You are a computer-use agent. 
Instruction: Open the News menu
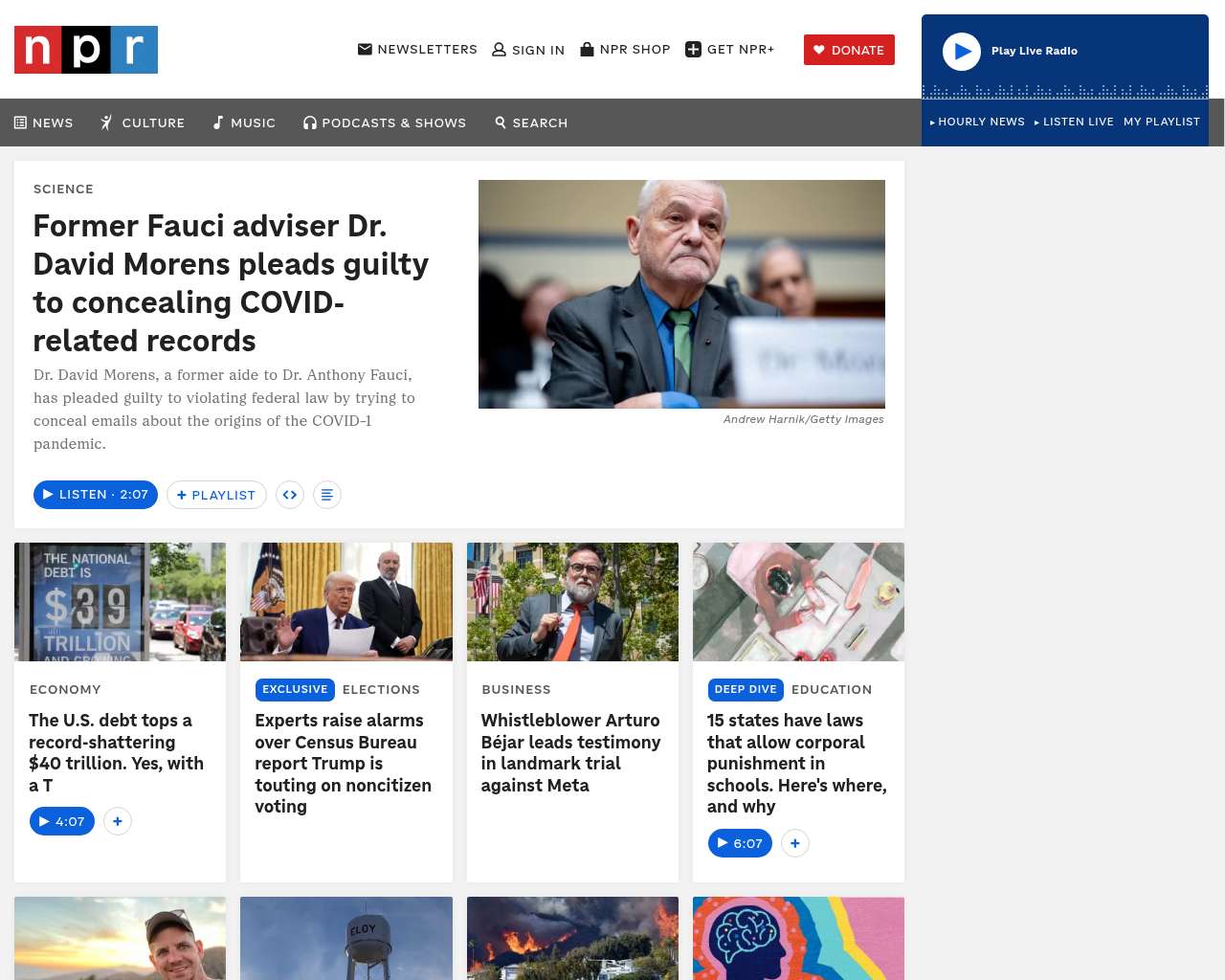(x=43, y=122)
